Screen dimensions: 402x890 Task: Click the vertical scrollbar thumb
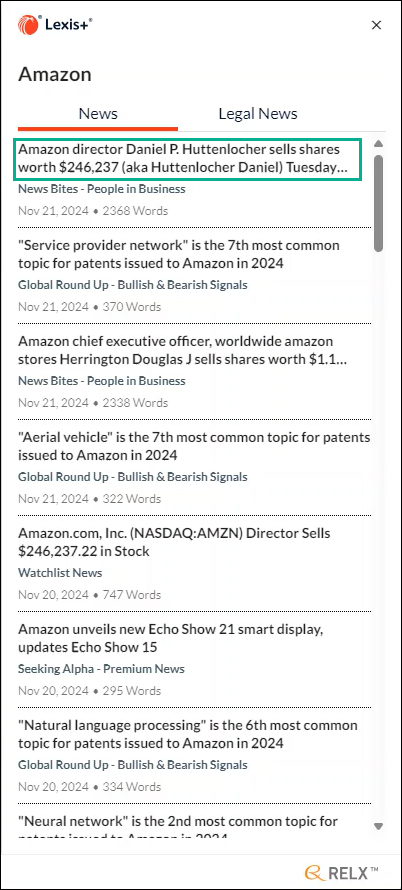click(379, 202)
